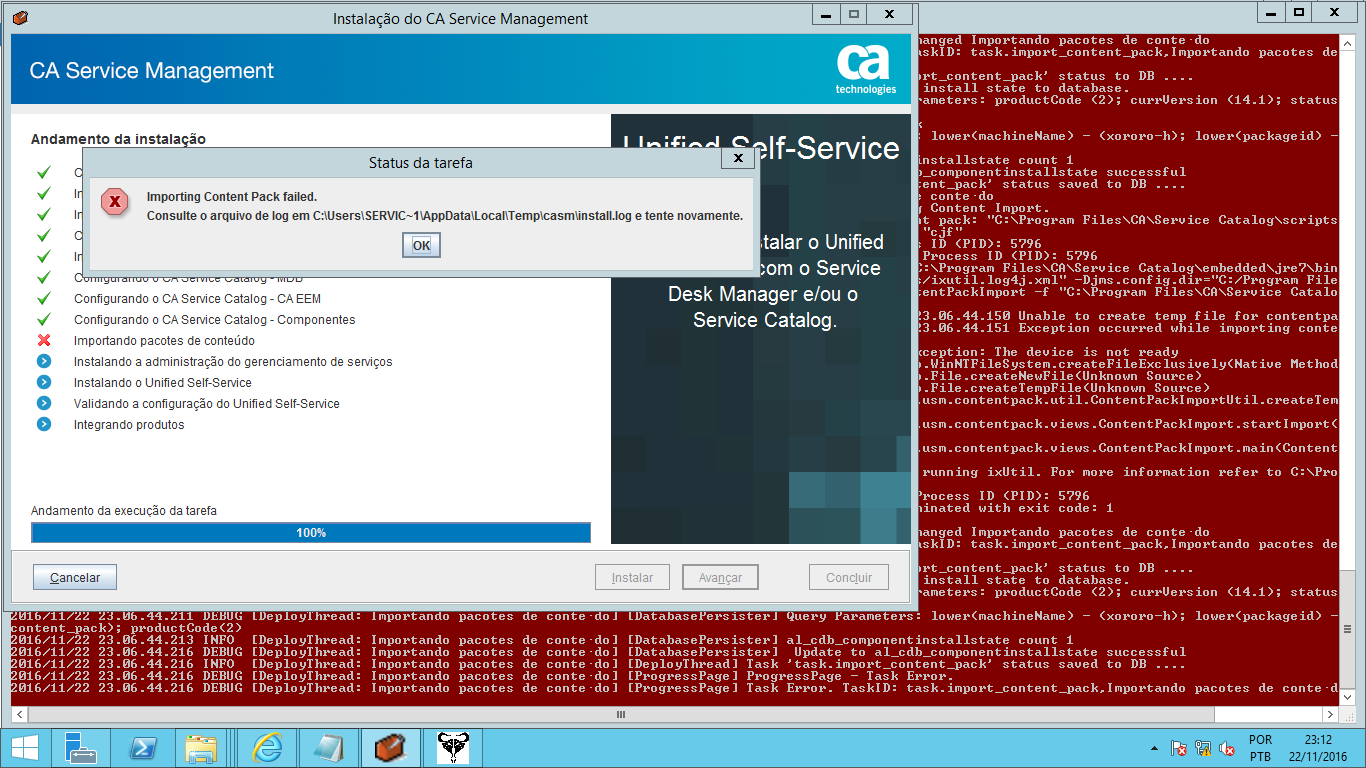Click green checkmark beside CA Service Catalog - Componentes
Screen dimensions: 1366x768
point(44,320)
